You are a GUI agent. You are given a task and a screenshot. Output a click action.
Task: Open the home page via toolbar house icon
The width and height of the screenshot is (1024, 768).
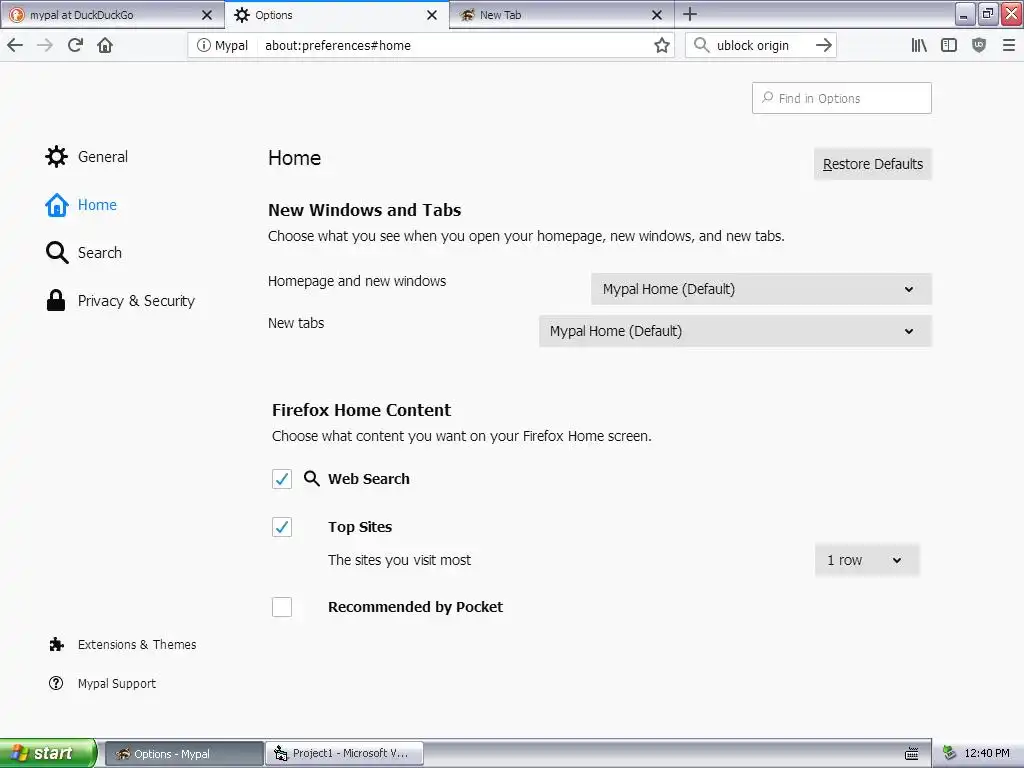coord(105,45)
